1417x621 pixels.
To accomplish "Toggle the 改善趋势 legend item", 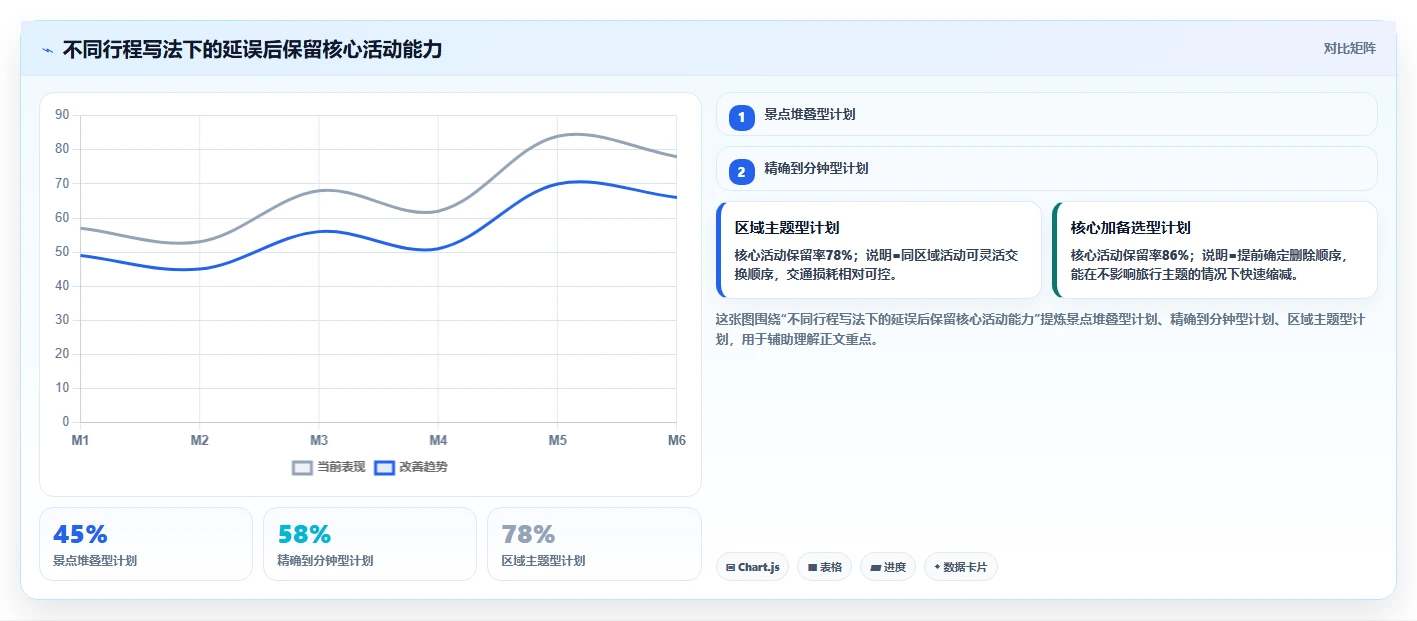I will [x=411, y=467].
